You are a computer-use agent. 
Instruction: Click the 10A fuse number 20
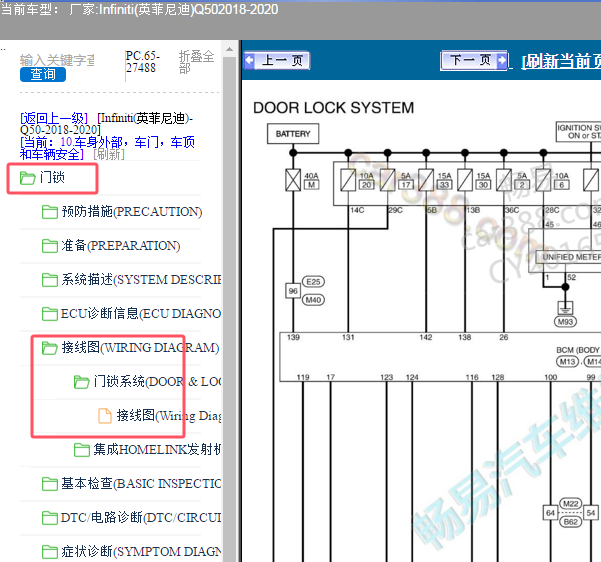point(366,185)
